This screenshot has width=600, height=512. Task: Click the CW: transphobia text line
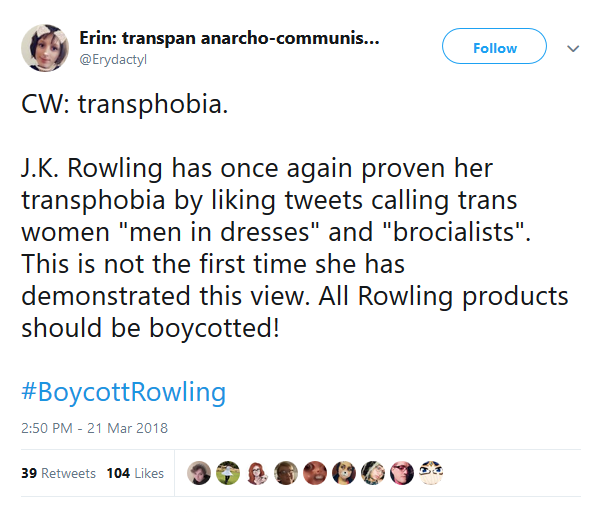pos(125,104)
